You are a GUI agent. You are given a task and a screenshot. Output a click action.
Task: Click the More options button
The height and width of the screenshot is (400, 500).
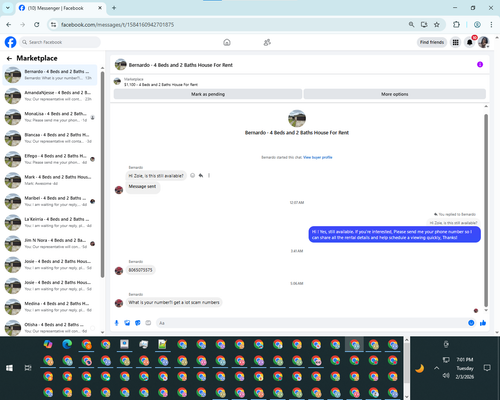pos(395,94)
